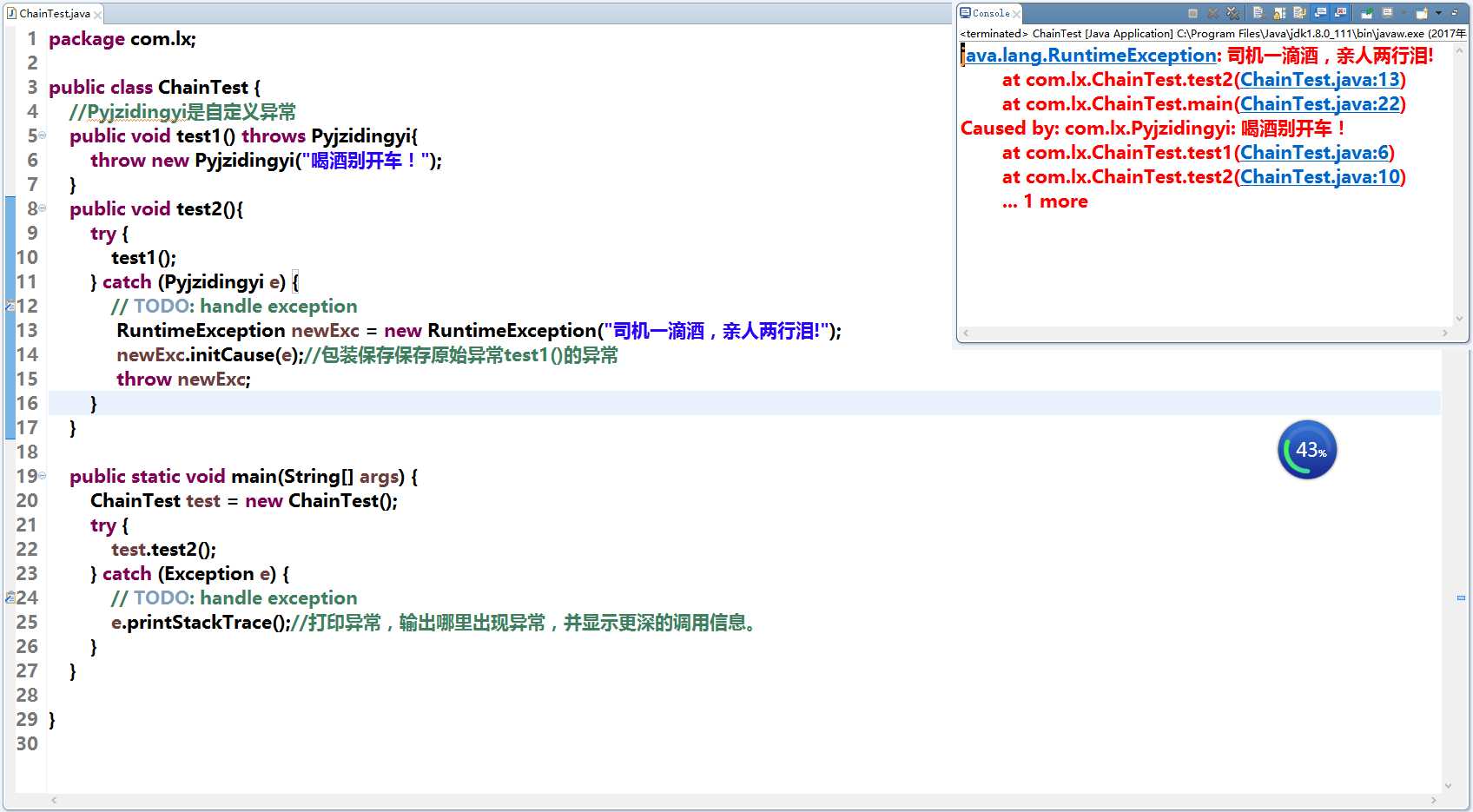Click 'throw newExc;' on line 15
Image resolution: width=1473 pixels, height=812 pixels.
[183, 380]
